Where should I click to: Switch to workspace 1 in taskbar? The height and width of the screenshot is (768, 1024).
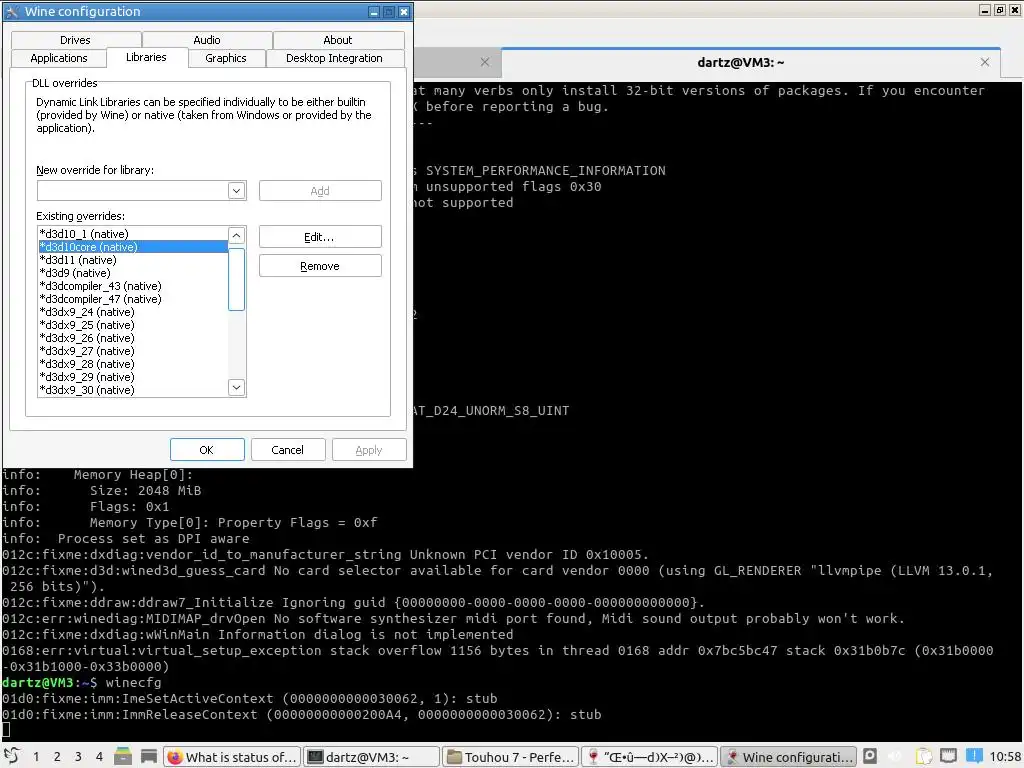(36, 756)
